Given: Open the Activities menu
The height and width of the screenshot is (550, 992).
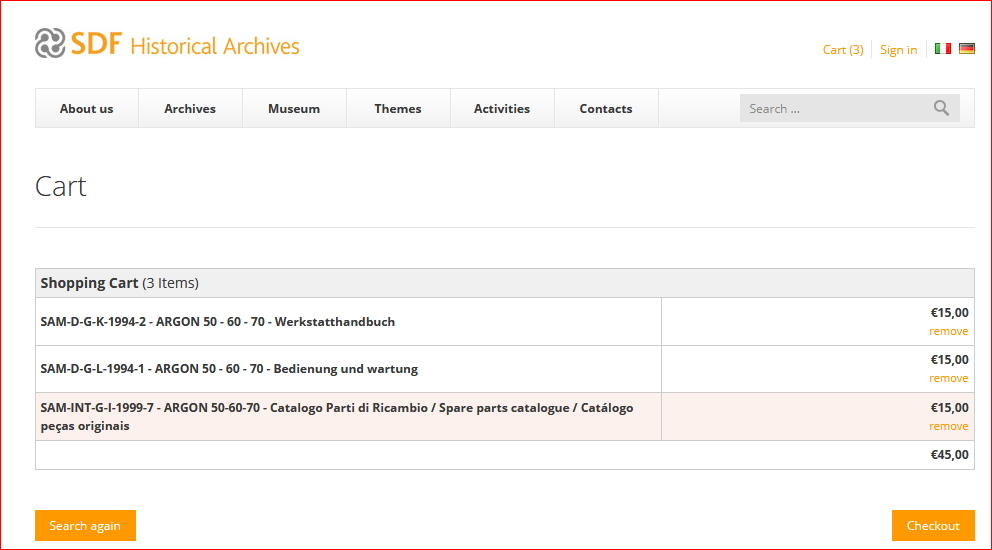Looking at the screenshot, I should tap(502, 108).
